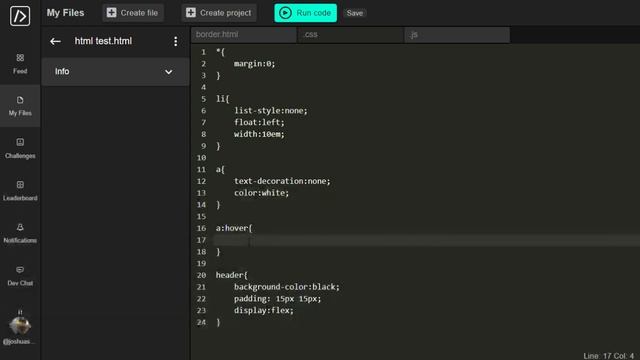640x360 pixels.
Task: Open the three-dot file options menu
Action: [x=176, y=41]
